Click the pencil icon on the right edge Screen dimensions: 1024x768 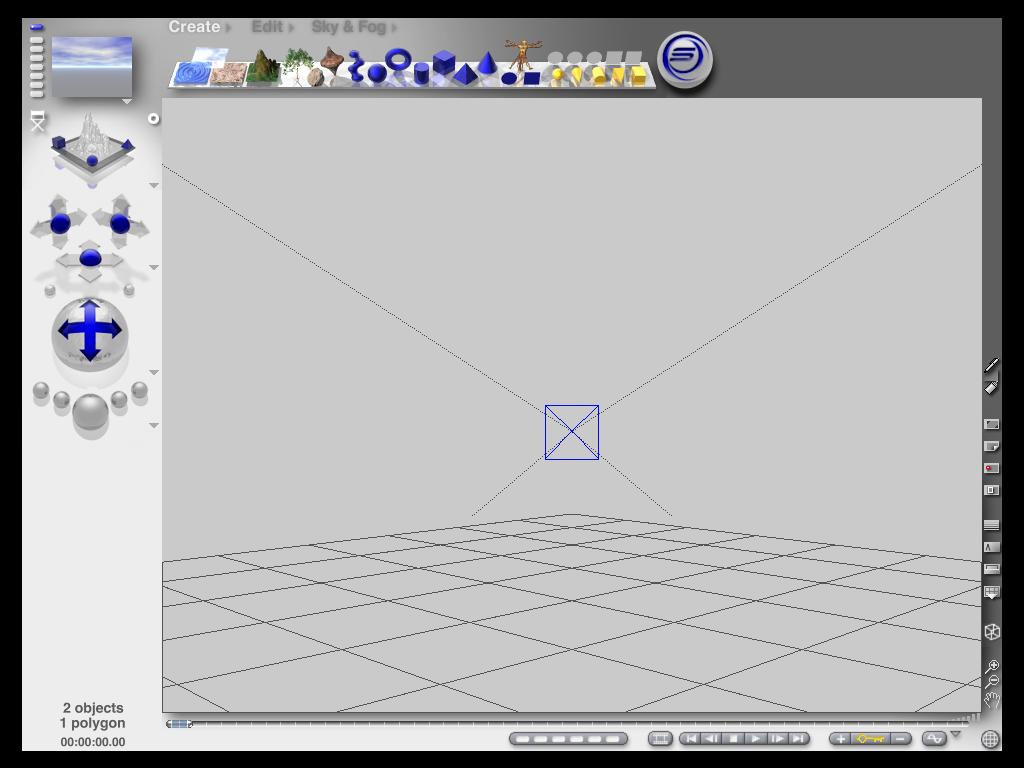click(x=991, y=365)
